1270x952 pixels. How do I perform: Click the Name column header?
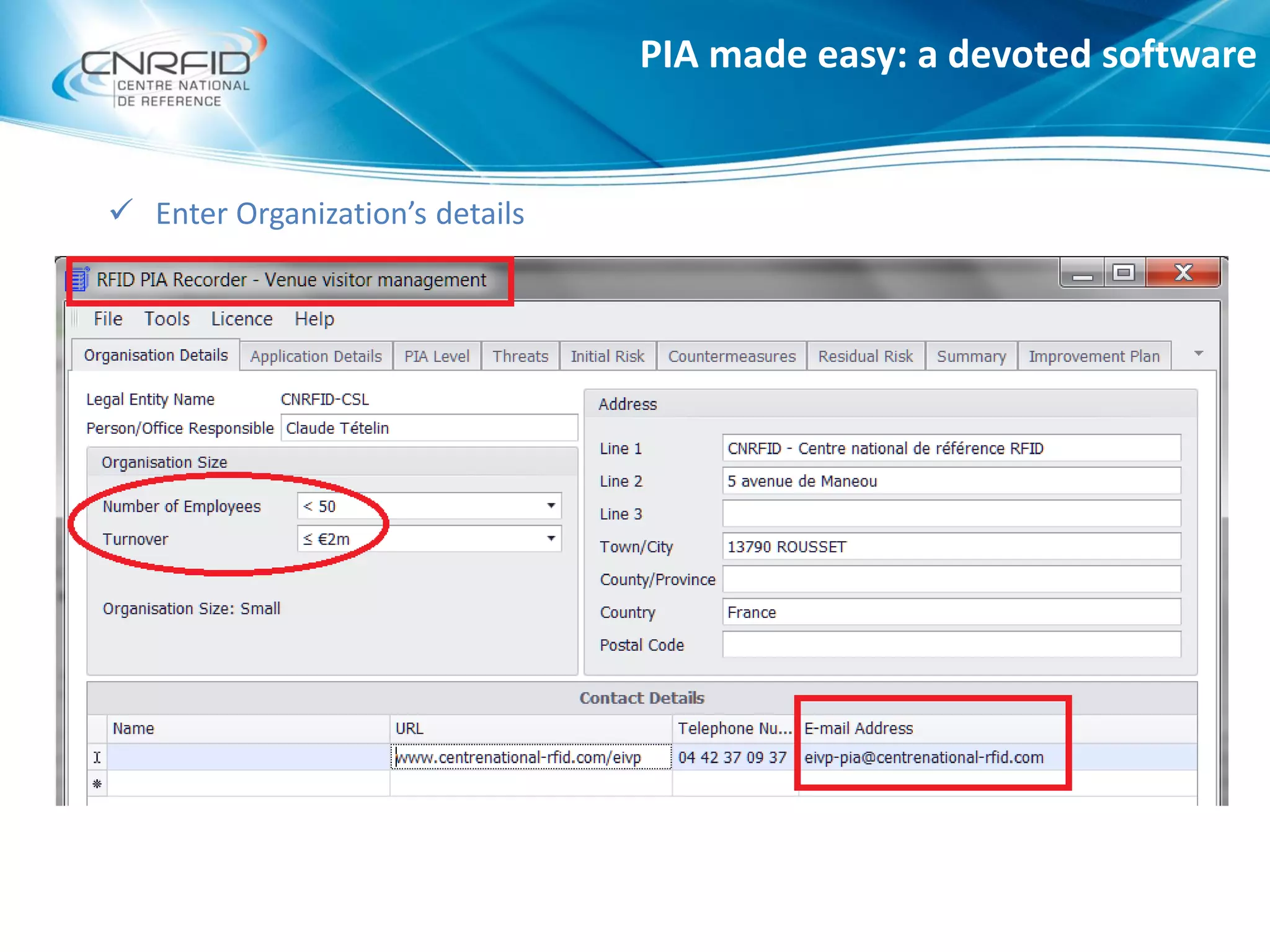249,728
